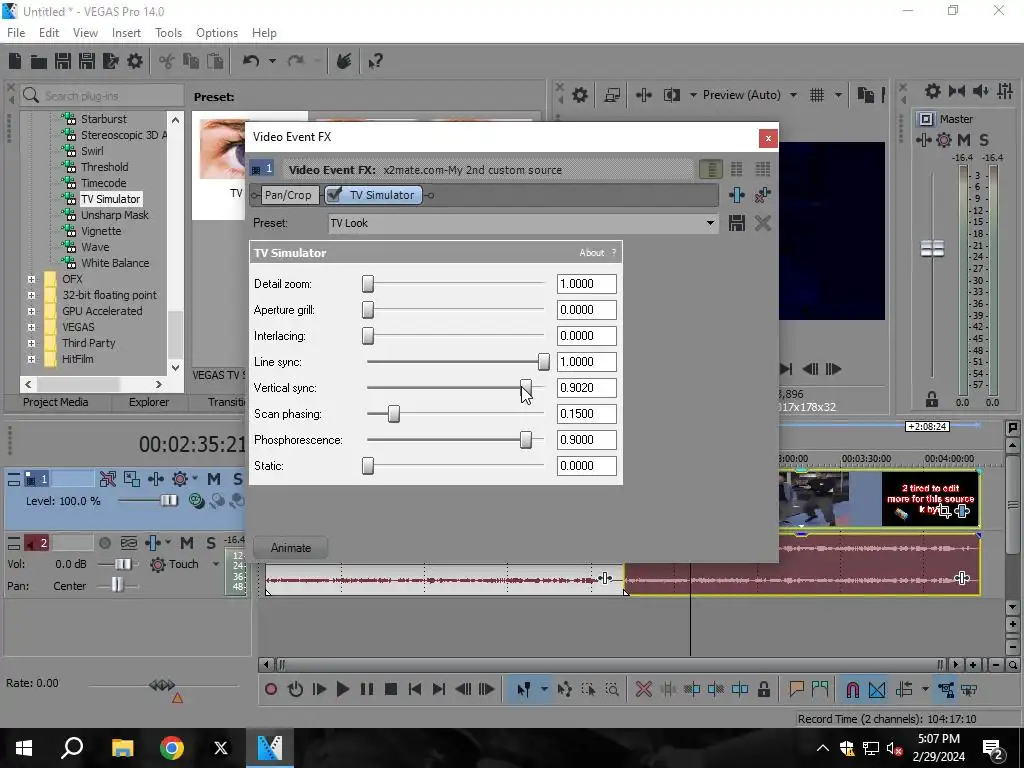Open File Explorer from taskbar
Screen dimensions: 1024x768
point(122,748)
